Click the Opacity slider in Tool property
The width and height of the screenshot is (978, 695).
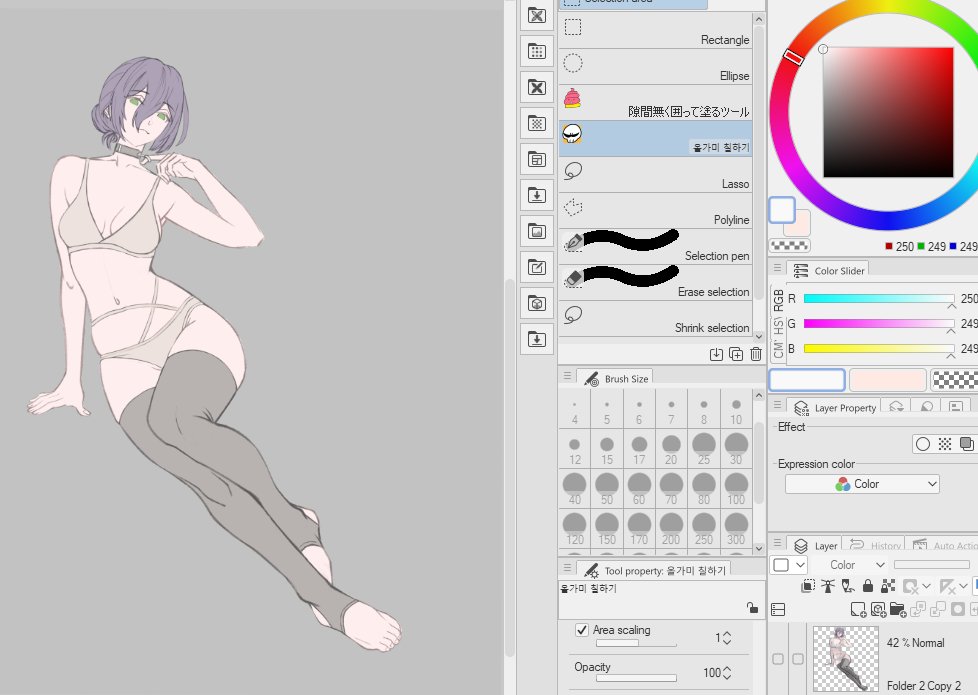pos(636,678)
